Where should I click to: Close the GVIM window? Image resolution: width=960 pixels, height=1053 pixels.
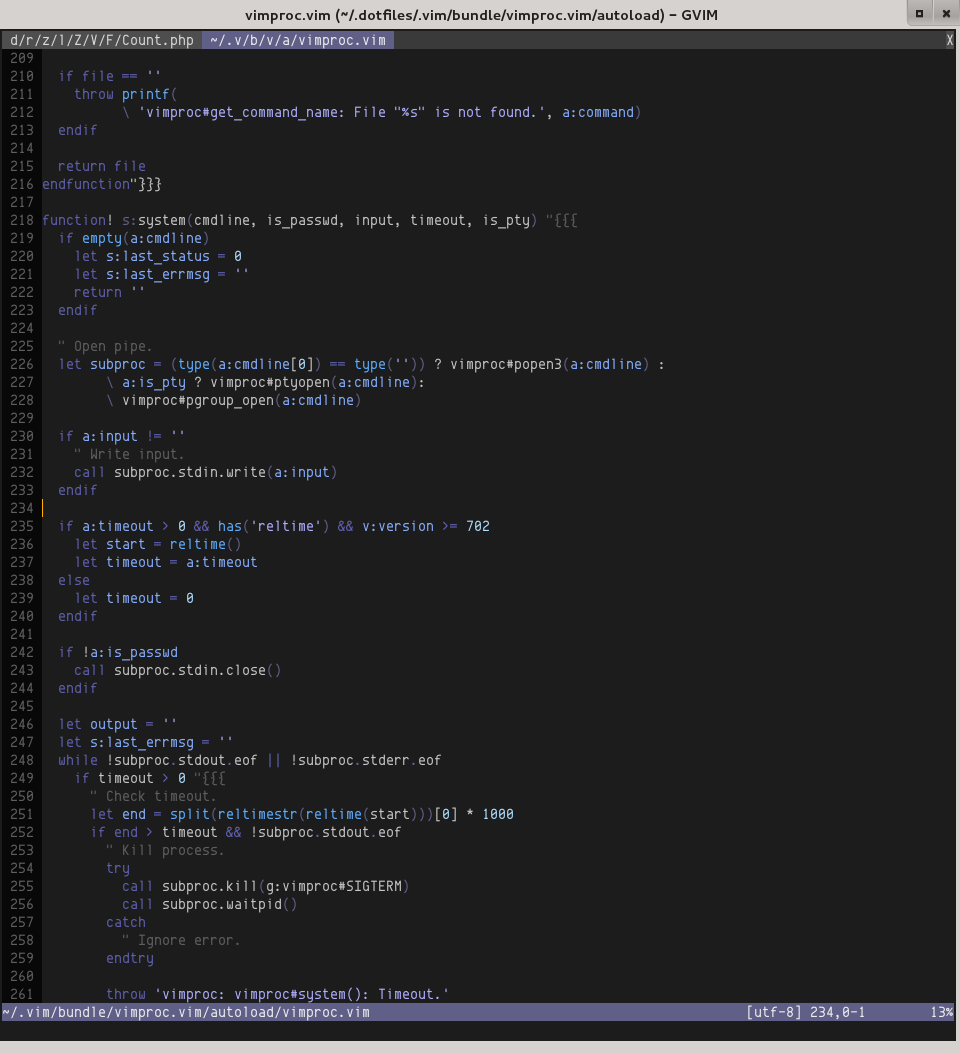(x=944, y=13)
